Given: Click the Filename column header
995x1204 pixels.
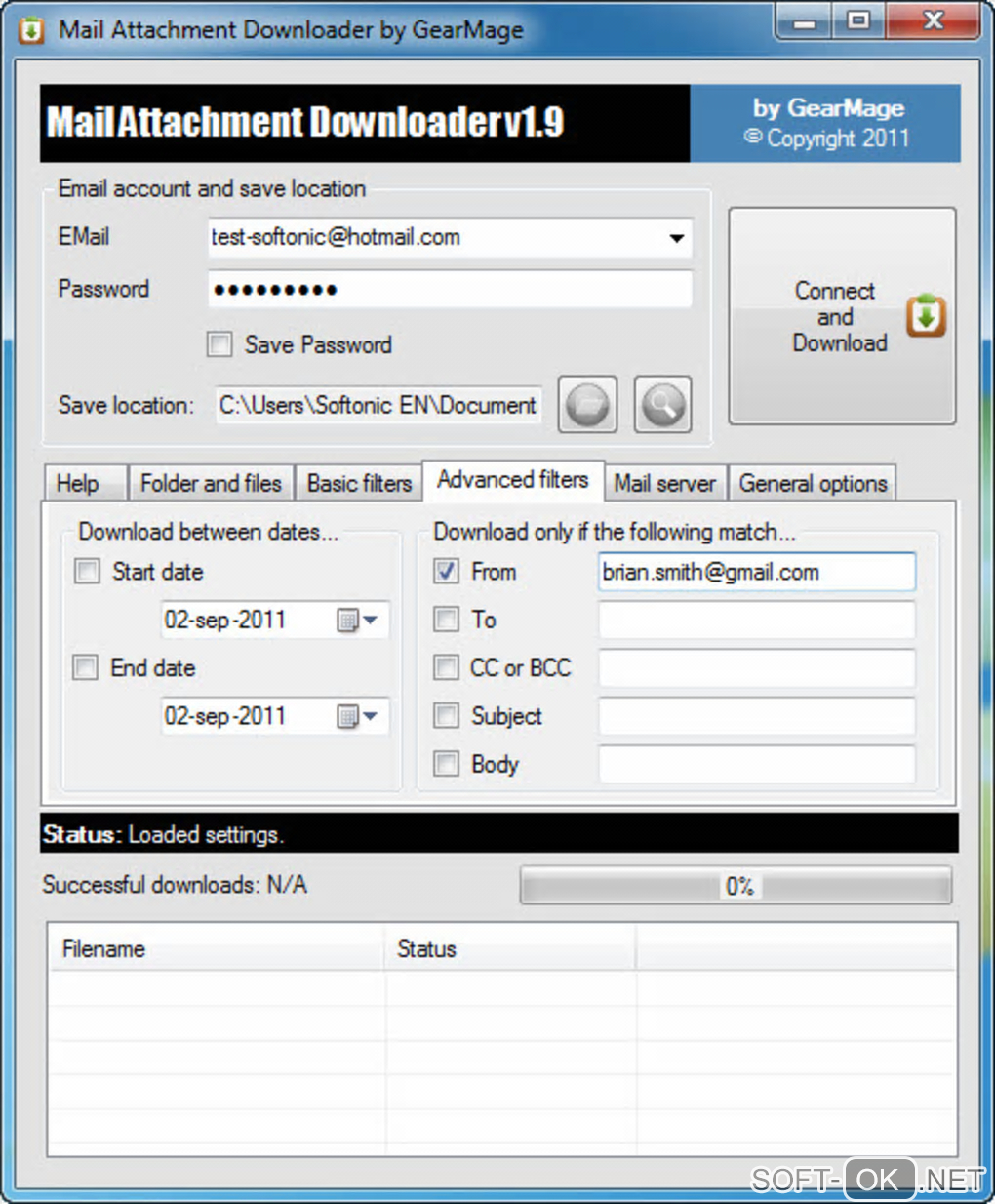Looking at the screenshot, I should click(x=217, y=948).
